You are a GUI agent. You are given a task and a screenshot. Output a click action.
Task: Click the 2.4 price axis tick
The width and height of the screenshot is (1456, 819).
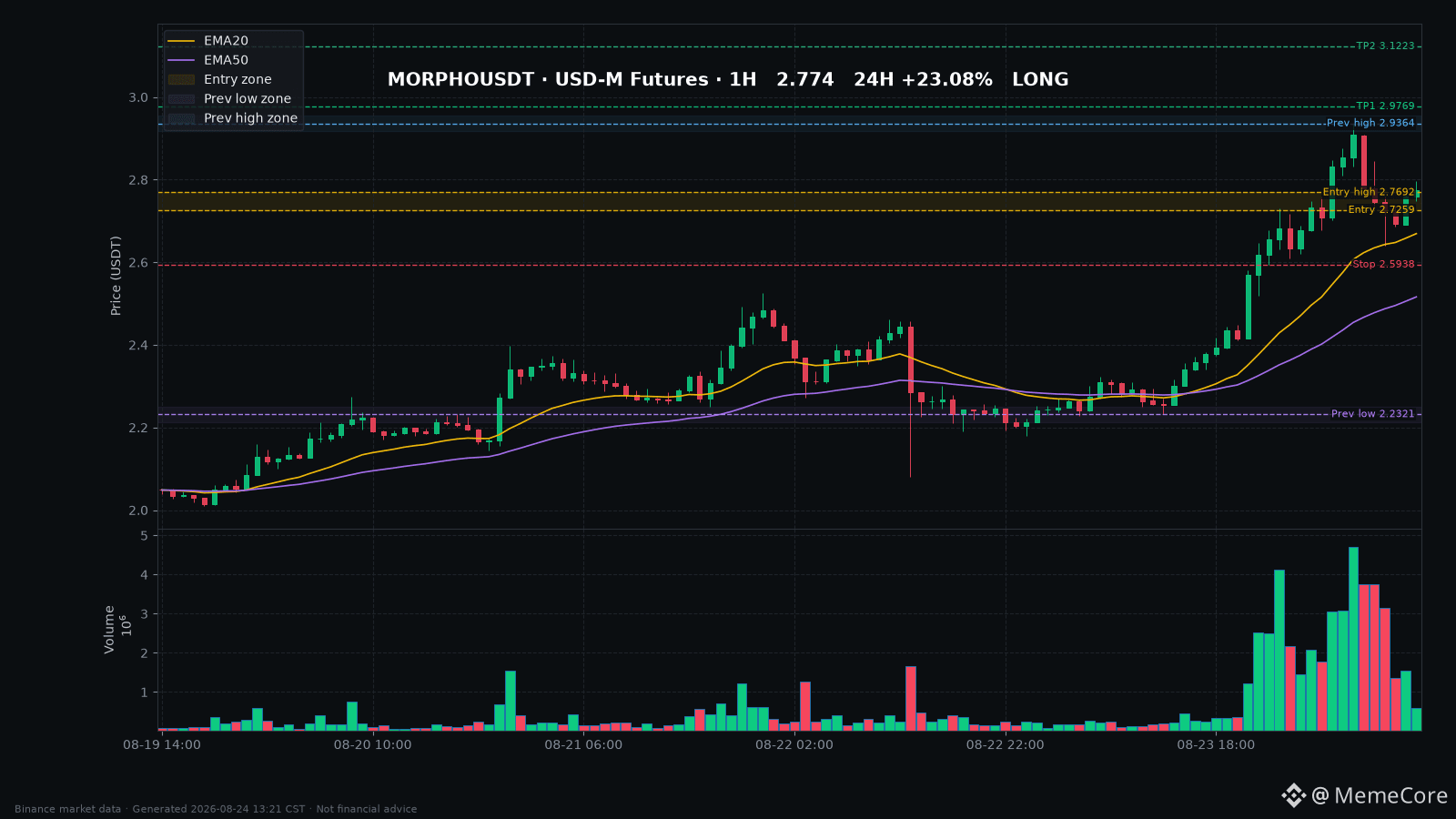click(137, 346)
